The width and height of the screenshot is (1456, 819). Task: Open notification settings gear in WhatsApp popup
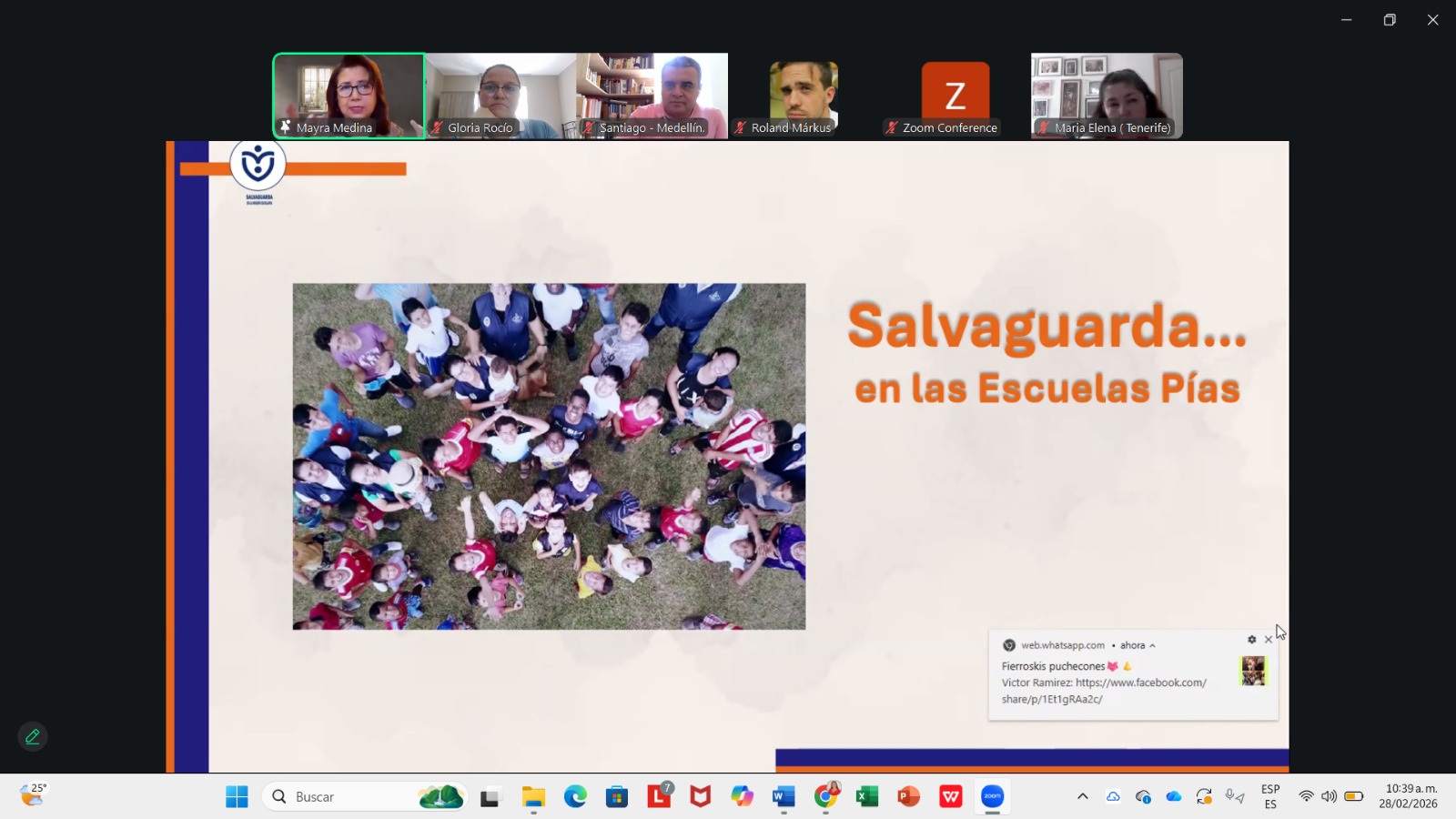(1251, 640)
